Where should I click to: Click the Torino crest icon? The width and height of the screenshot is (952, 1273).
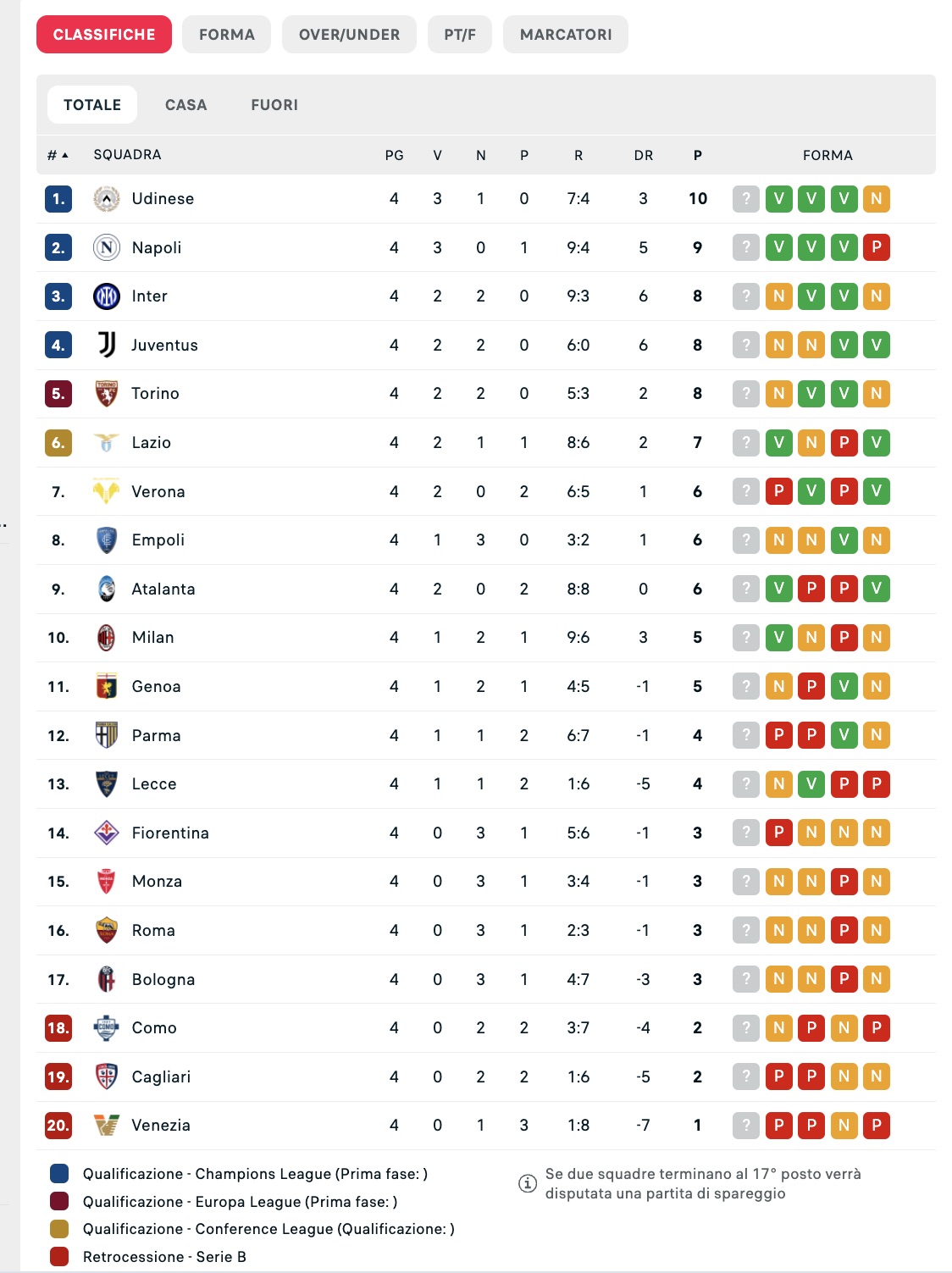coord(106,394)
